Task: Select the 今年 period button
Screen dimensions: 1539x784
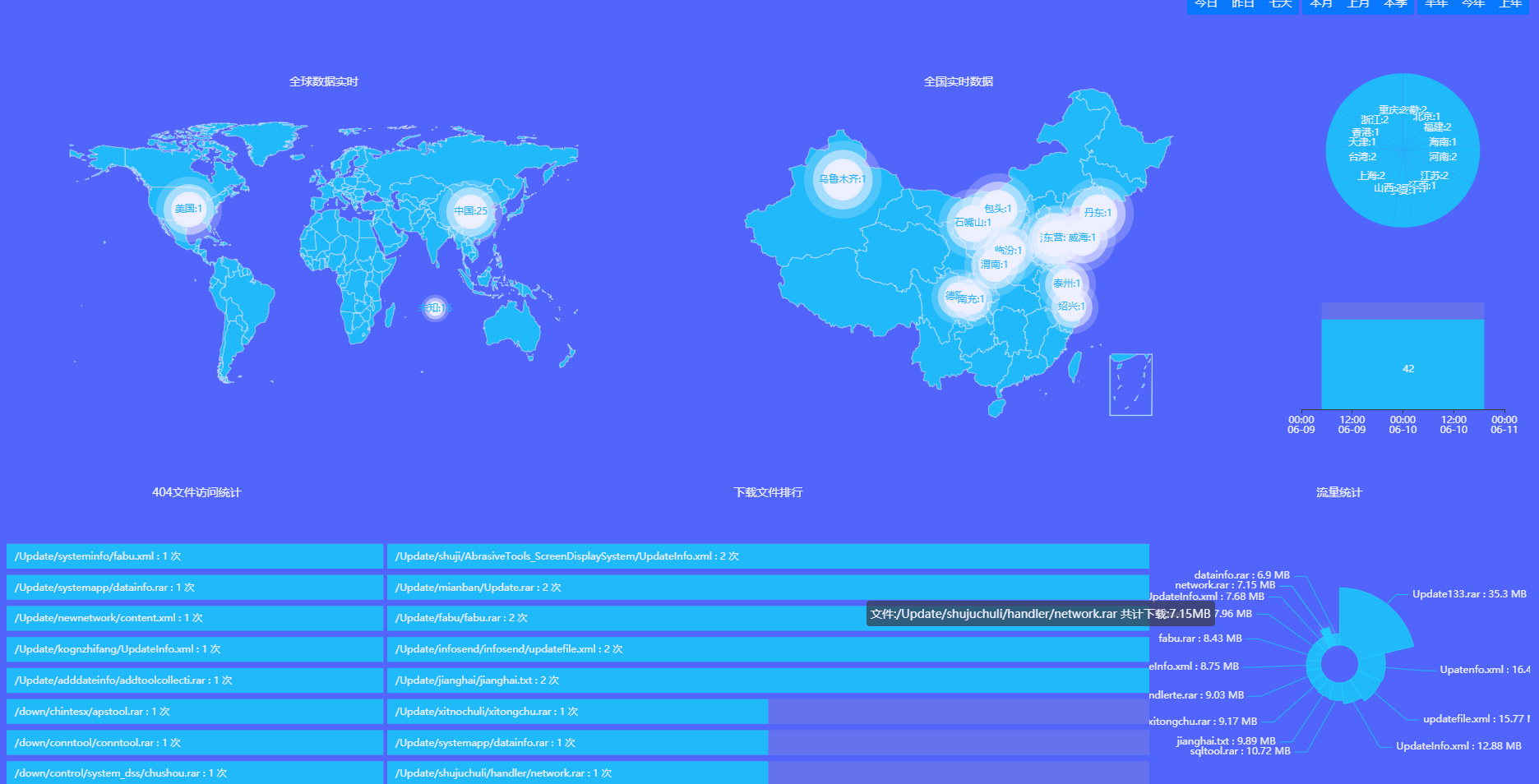Action: 1473,5
